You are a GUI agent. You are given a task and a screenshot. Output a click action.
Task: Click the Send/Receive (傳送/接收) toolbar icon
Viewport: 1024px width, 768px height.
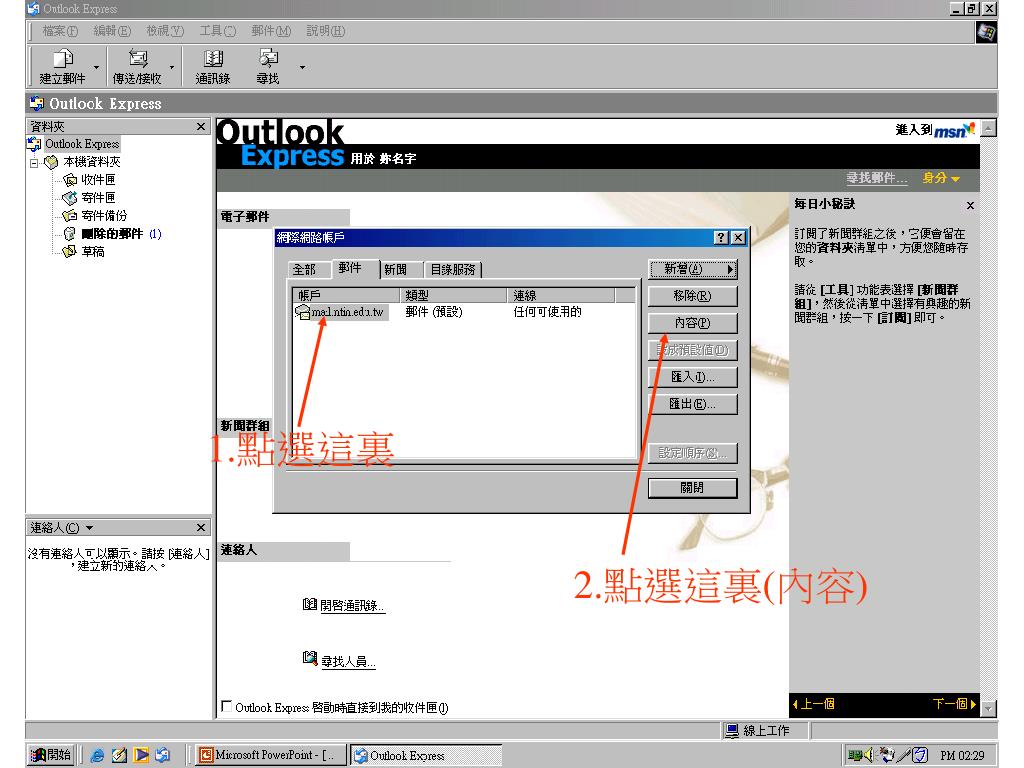[138, 59]
